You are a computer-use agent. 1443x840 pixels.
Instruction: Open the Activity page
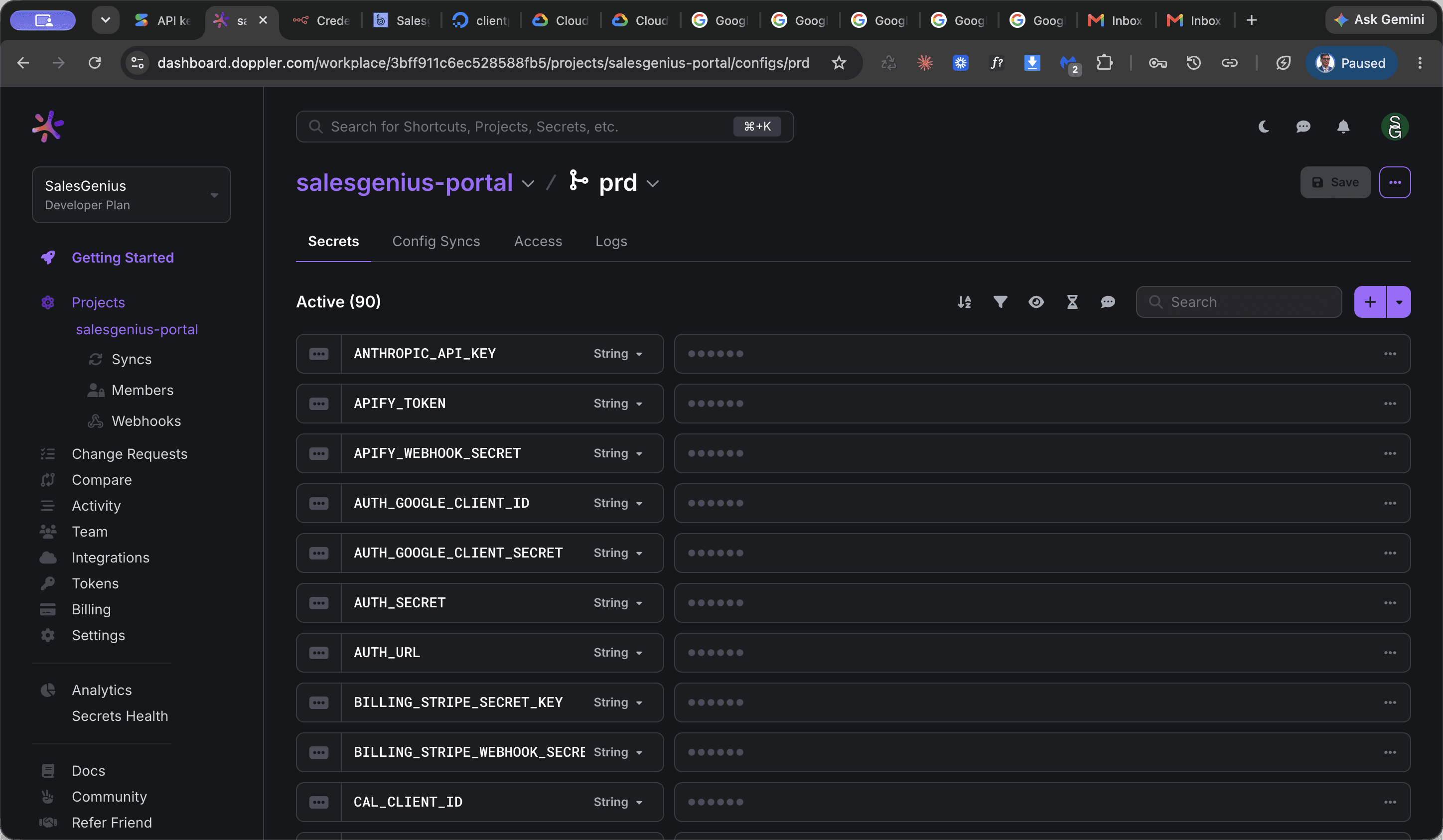click(x=96, y=506)
